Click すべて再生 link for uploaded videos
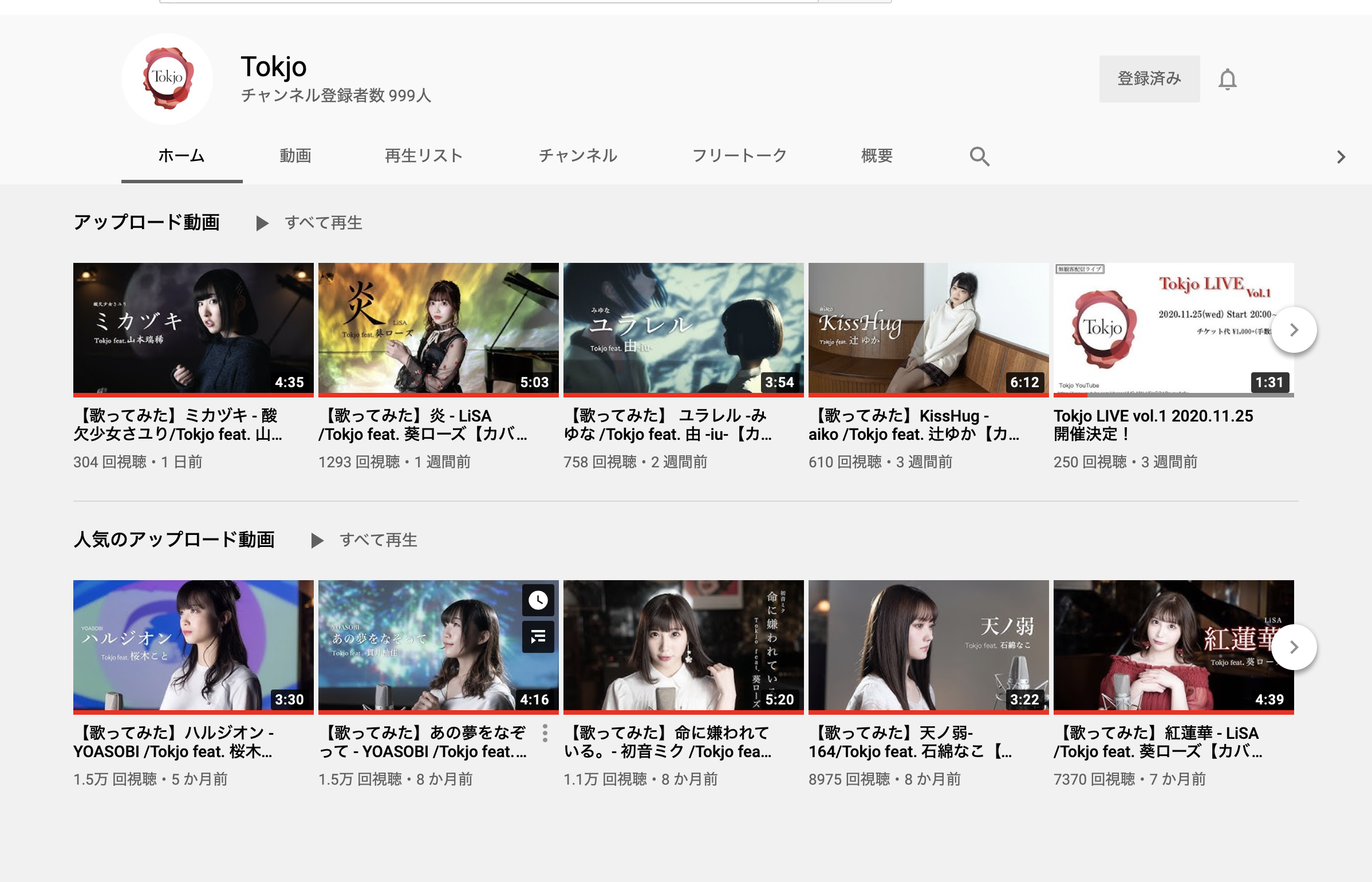 [324, 223]
